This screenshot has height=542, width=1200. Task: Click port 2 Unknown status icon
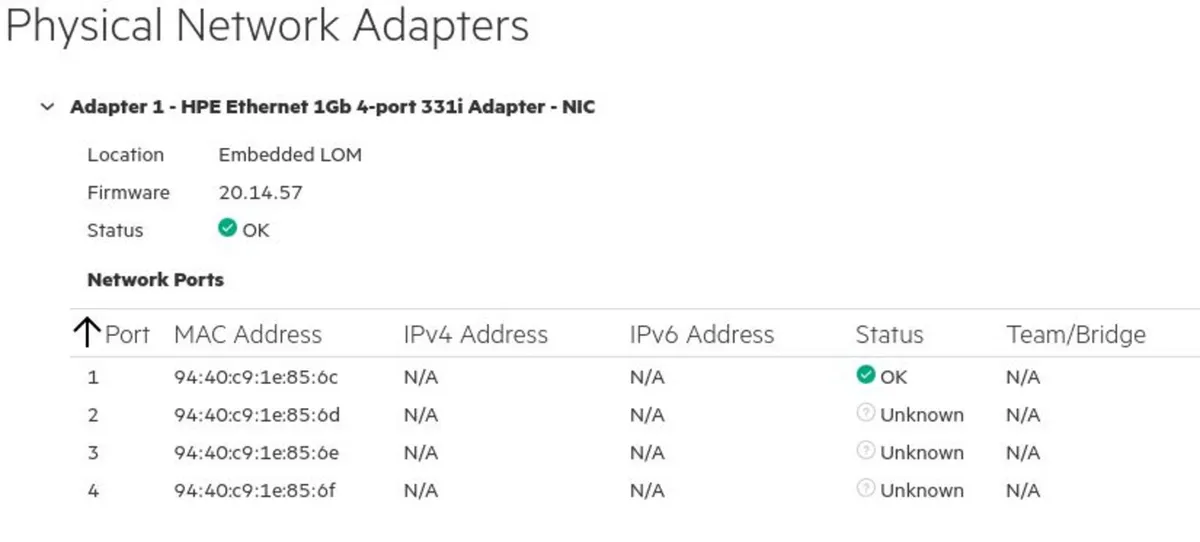click(x=866, y=414)
